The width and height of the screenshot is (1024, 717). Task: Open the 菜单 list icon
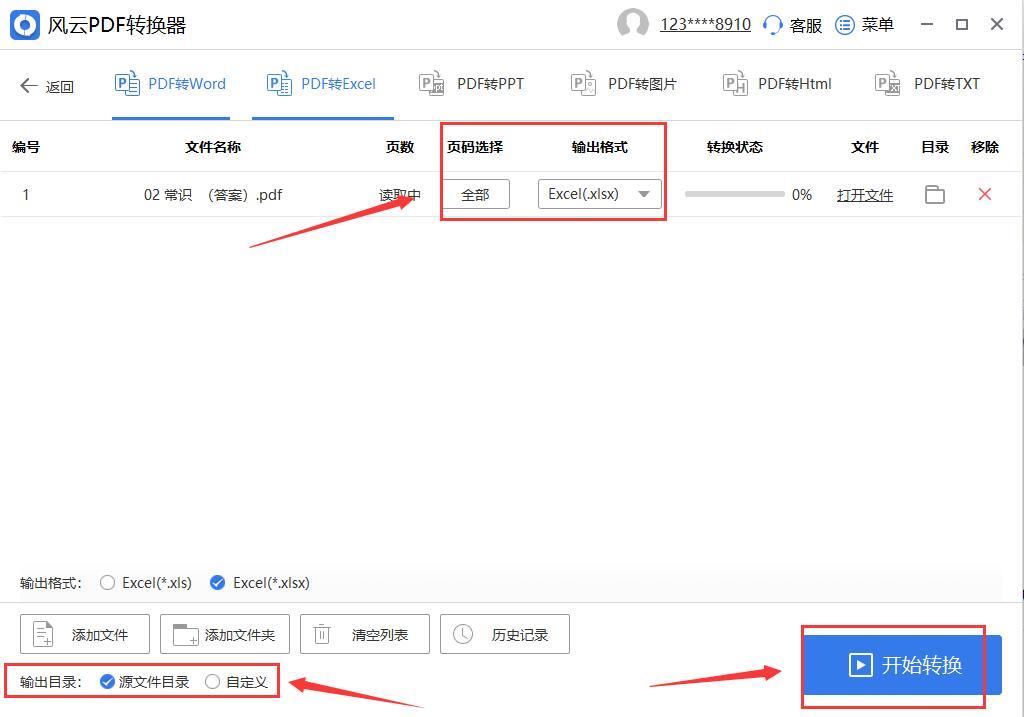click(x=844, y=25)
